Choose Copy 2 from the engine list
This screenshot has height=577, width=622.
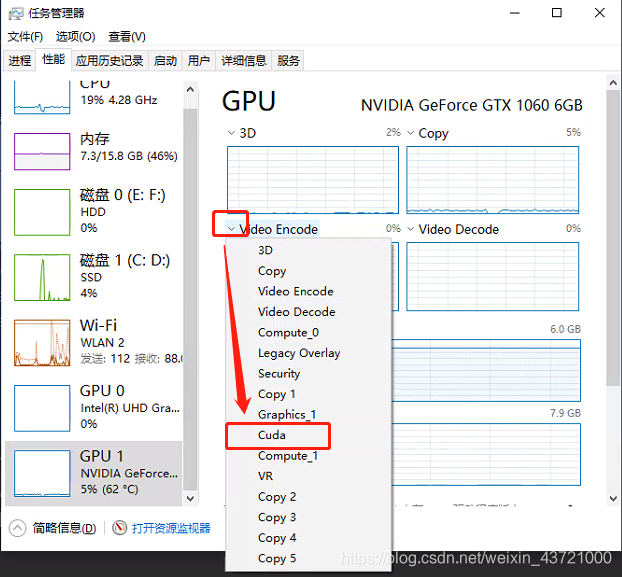tap(308, 497)
